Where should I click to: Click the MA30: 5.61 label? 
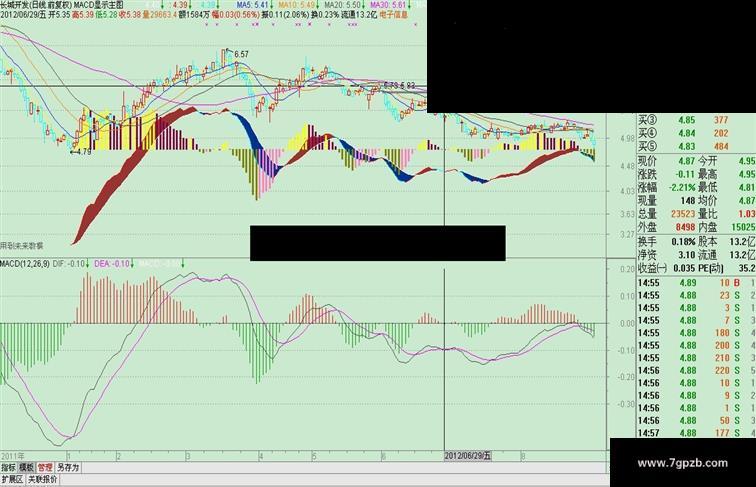(388, 5)
